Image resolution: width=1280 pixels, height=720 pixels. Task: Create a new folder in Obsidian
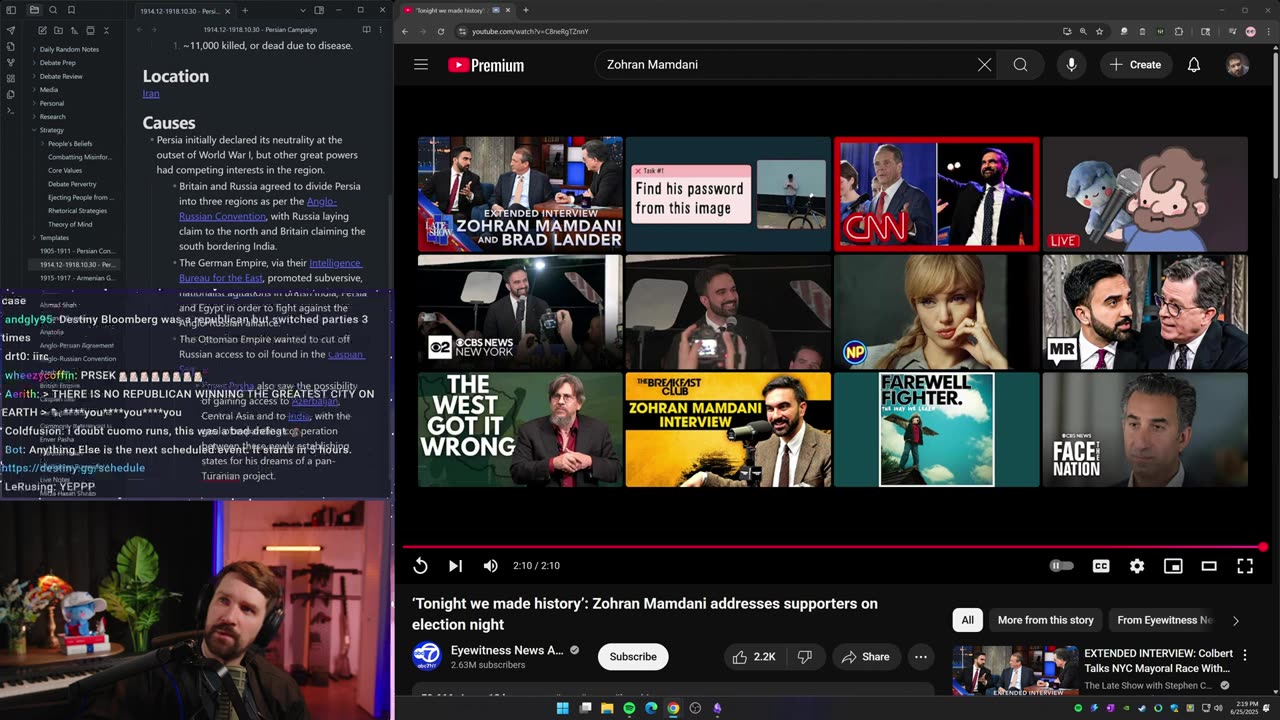point(58,30)
